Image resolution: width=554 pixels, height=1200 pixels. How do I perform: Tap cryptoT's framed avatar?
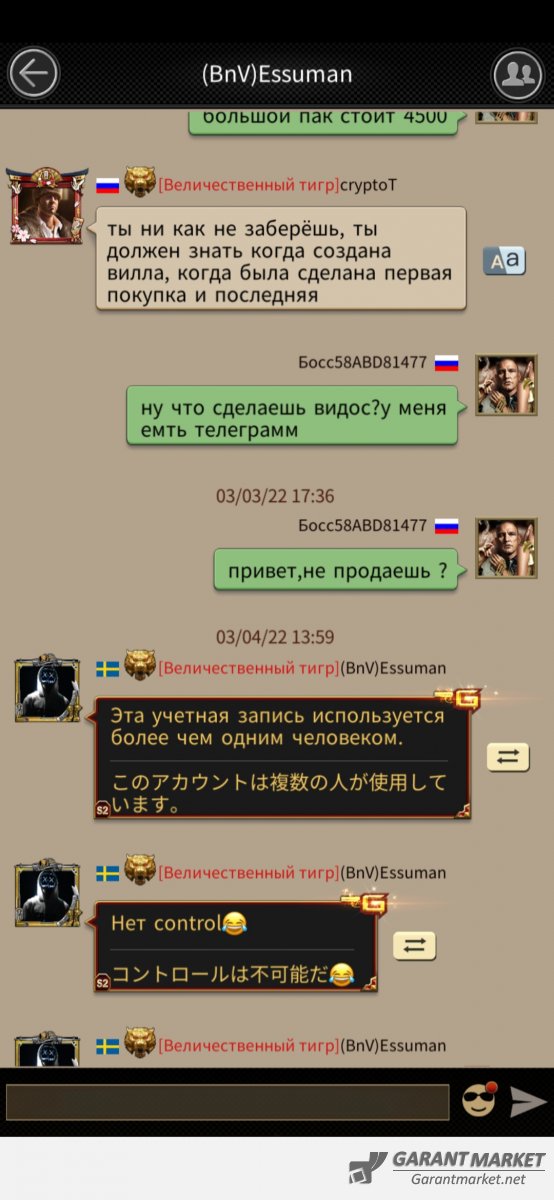pyautogui.click(x=47, y=205)
